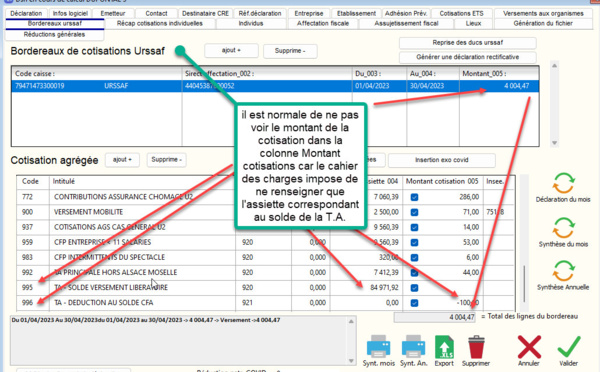Toggle checkbox on row 772 Assurance Chomage
The height and width of the screenshot is (372, 600).
coord(414,197)
